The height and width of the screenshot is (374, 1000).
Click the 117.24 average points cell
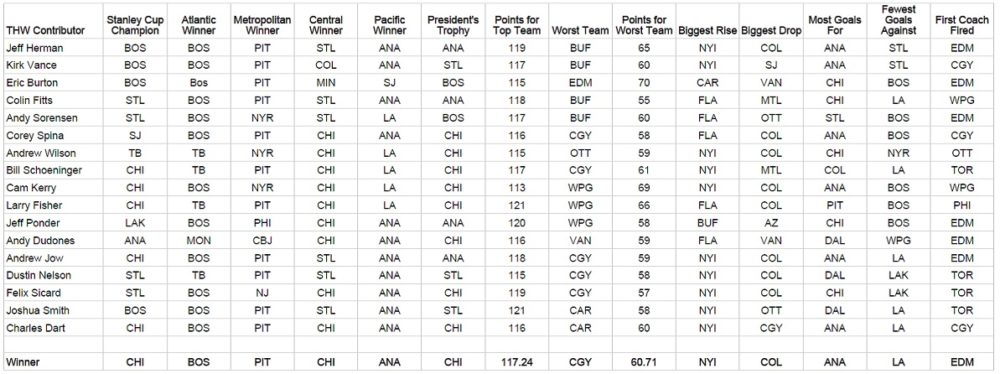(517, 362)
